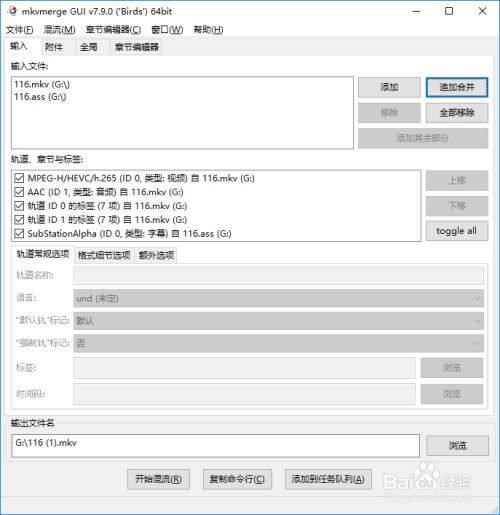
Task: Click the 添加 button
Action: tap(389, 87)
